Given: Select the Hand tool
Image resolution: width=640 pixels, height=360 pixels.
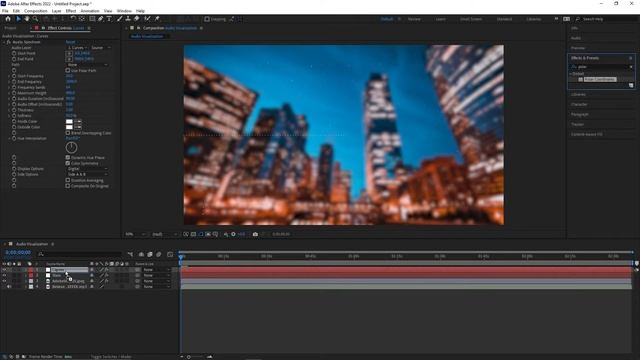Looking at the screenshot, I should click(27, 19).
